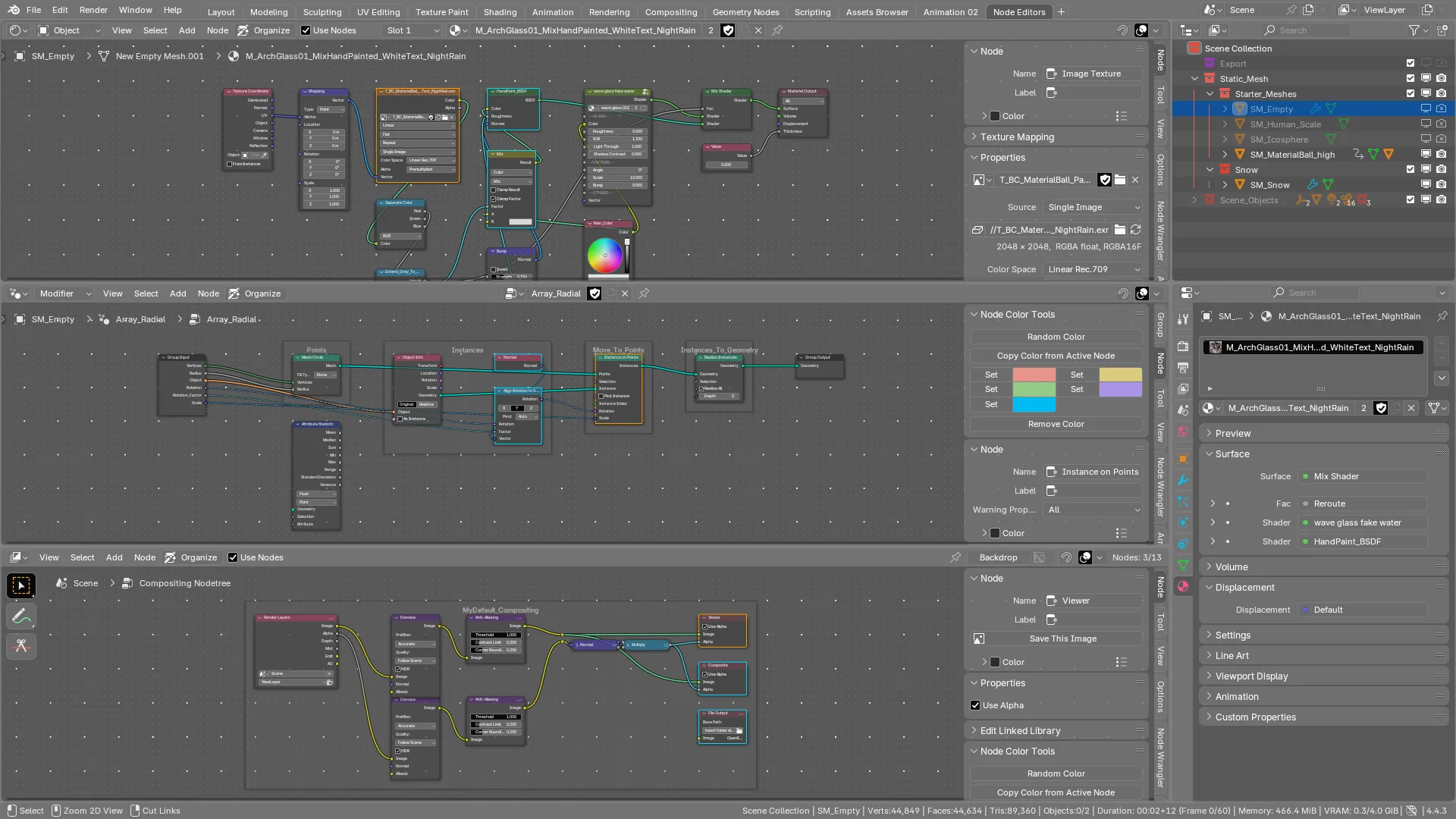Open the World properties tab
1456x819 pixels.
coord(1183,431)
